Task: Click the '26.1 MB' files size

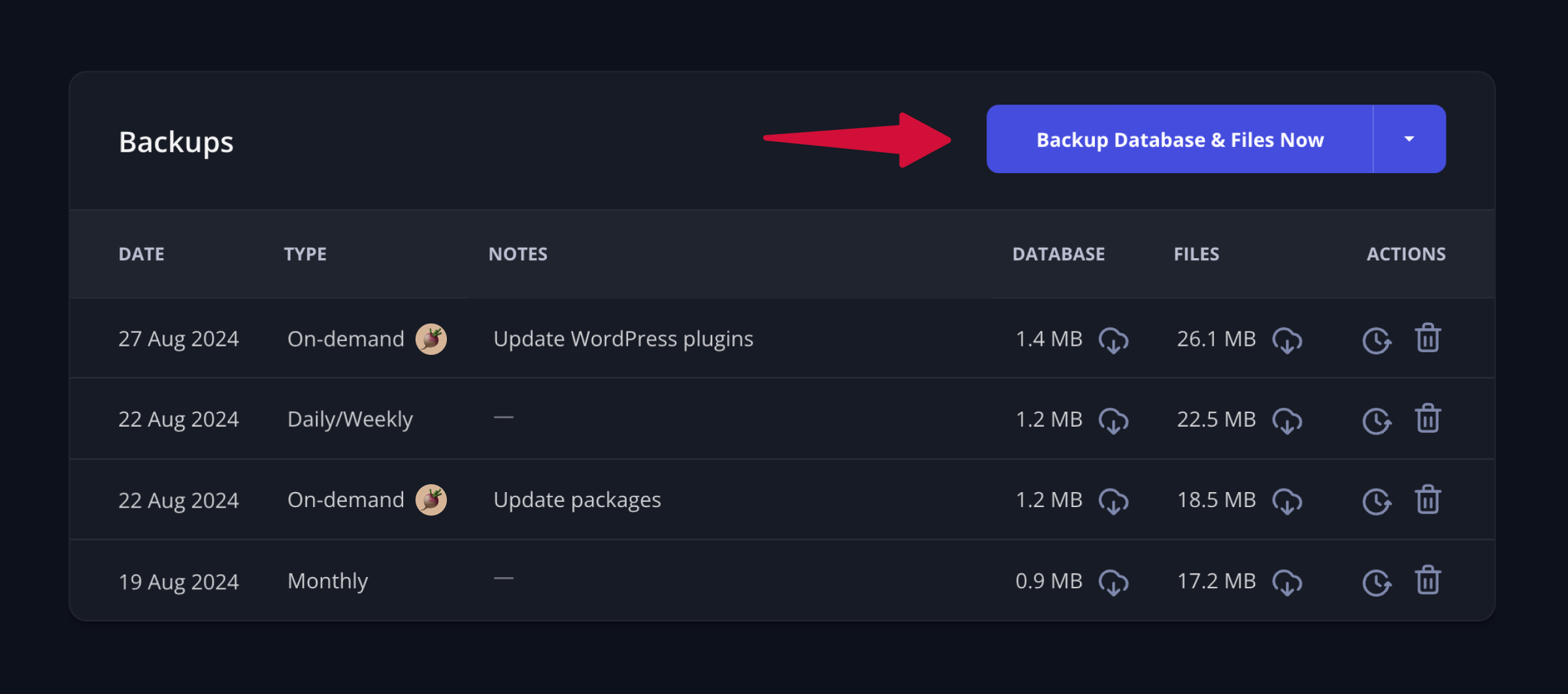Action: 1216,339
